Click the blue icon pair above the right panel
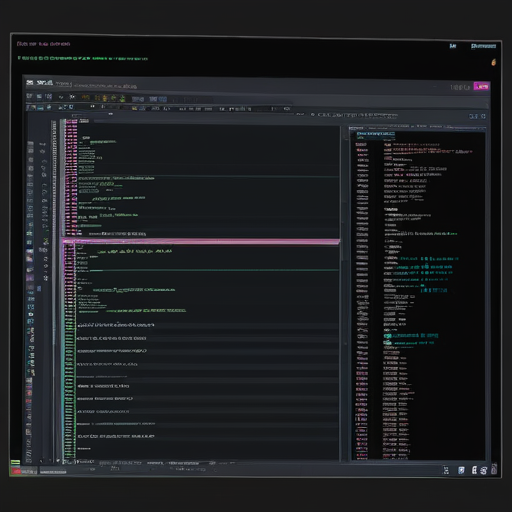 tap(477, 116)
